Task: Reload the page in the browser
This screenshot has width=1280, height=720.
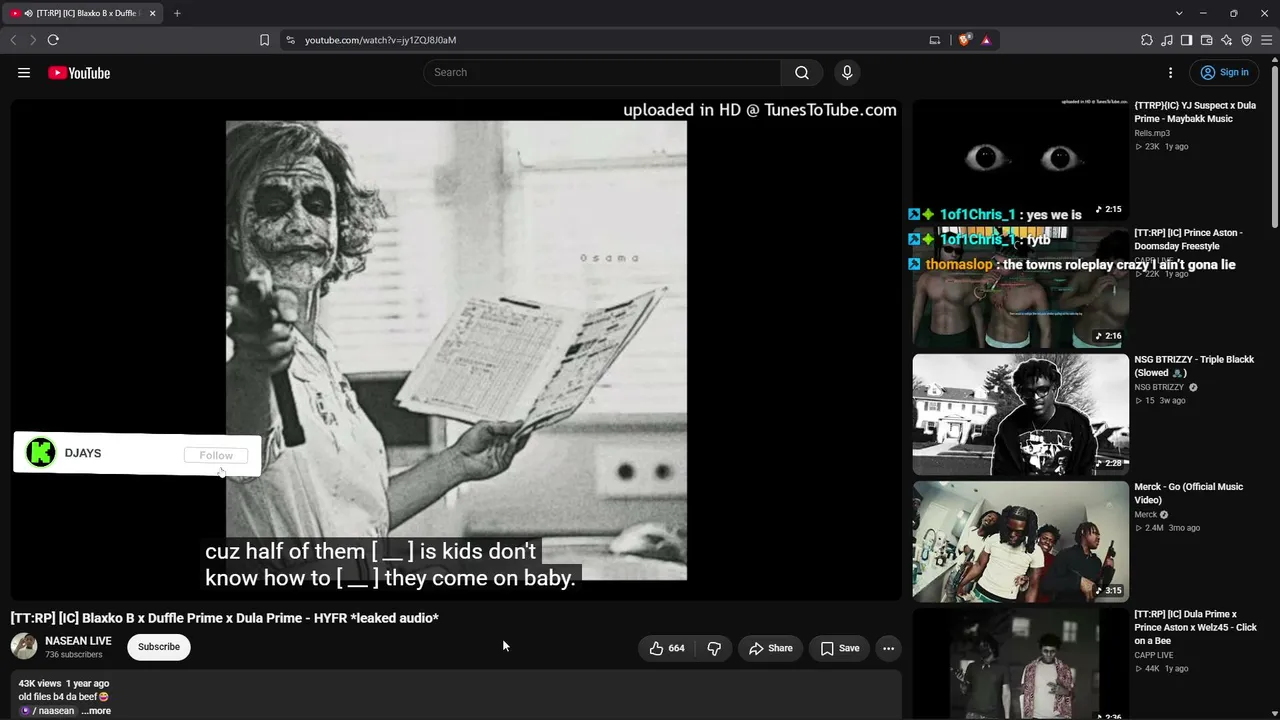Action: click(53, 40)
